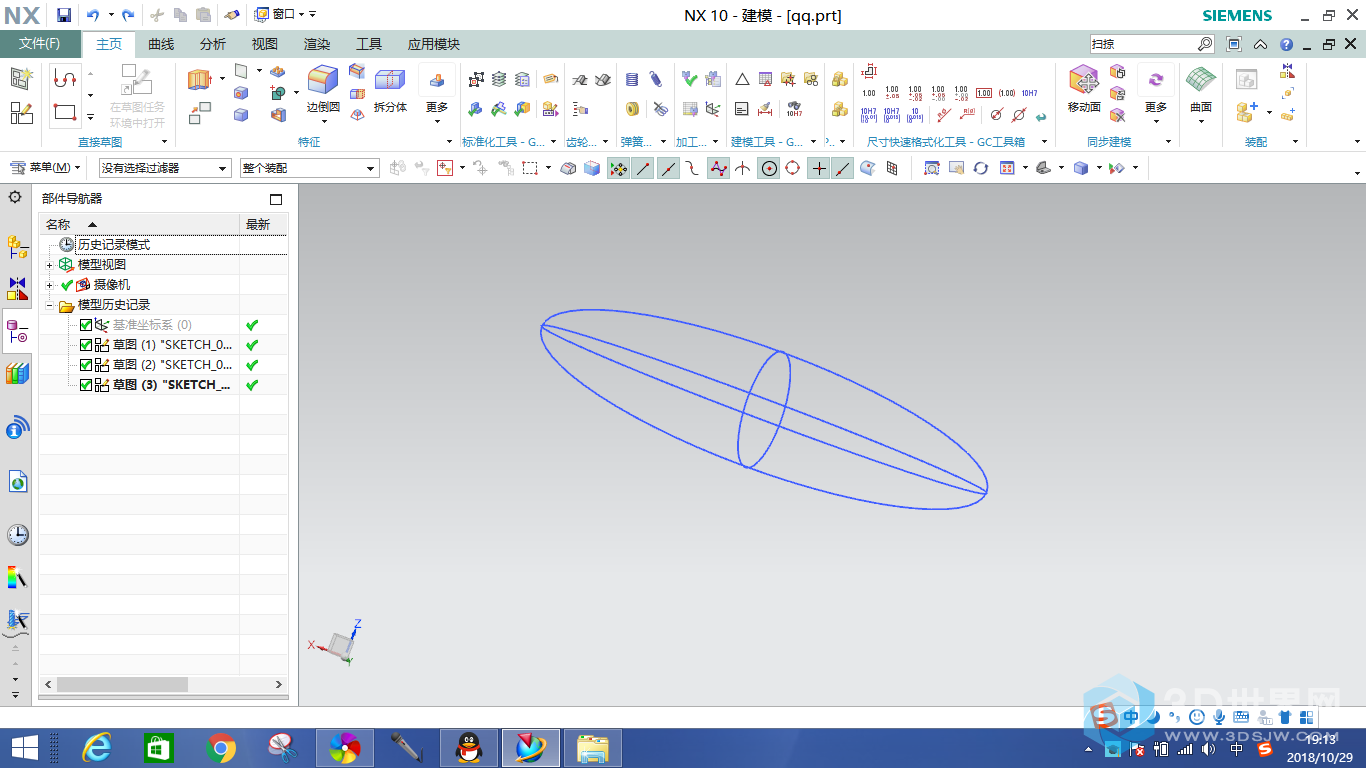The height and width of the screenshot is (768, 1366).
Task: Click the 10H7 fit tolerance icon
Action: (x=1029, y=92)
